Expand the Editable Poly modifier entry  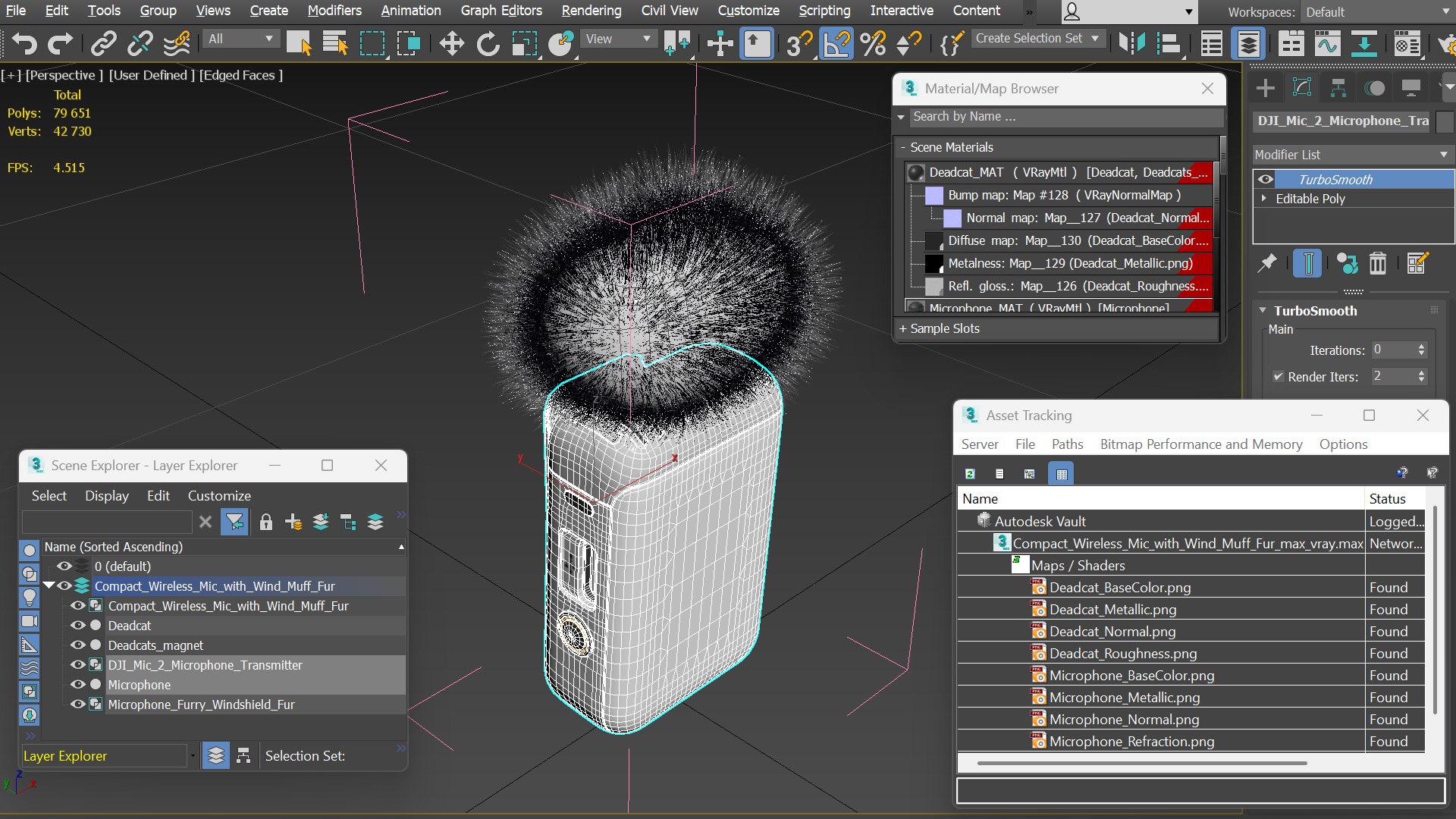tap(1264, 199)
